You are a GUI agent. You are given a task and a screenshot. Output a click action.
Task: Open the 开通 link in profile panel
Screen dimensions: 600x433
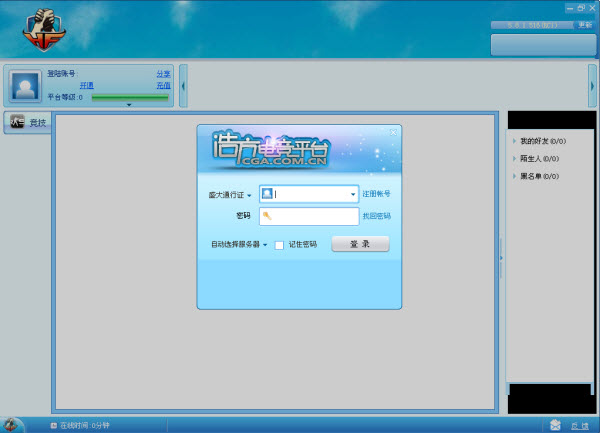pos(87,85)
